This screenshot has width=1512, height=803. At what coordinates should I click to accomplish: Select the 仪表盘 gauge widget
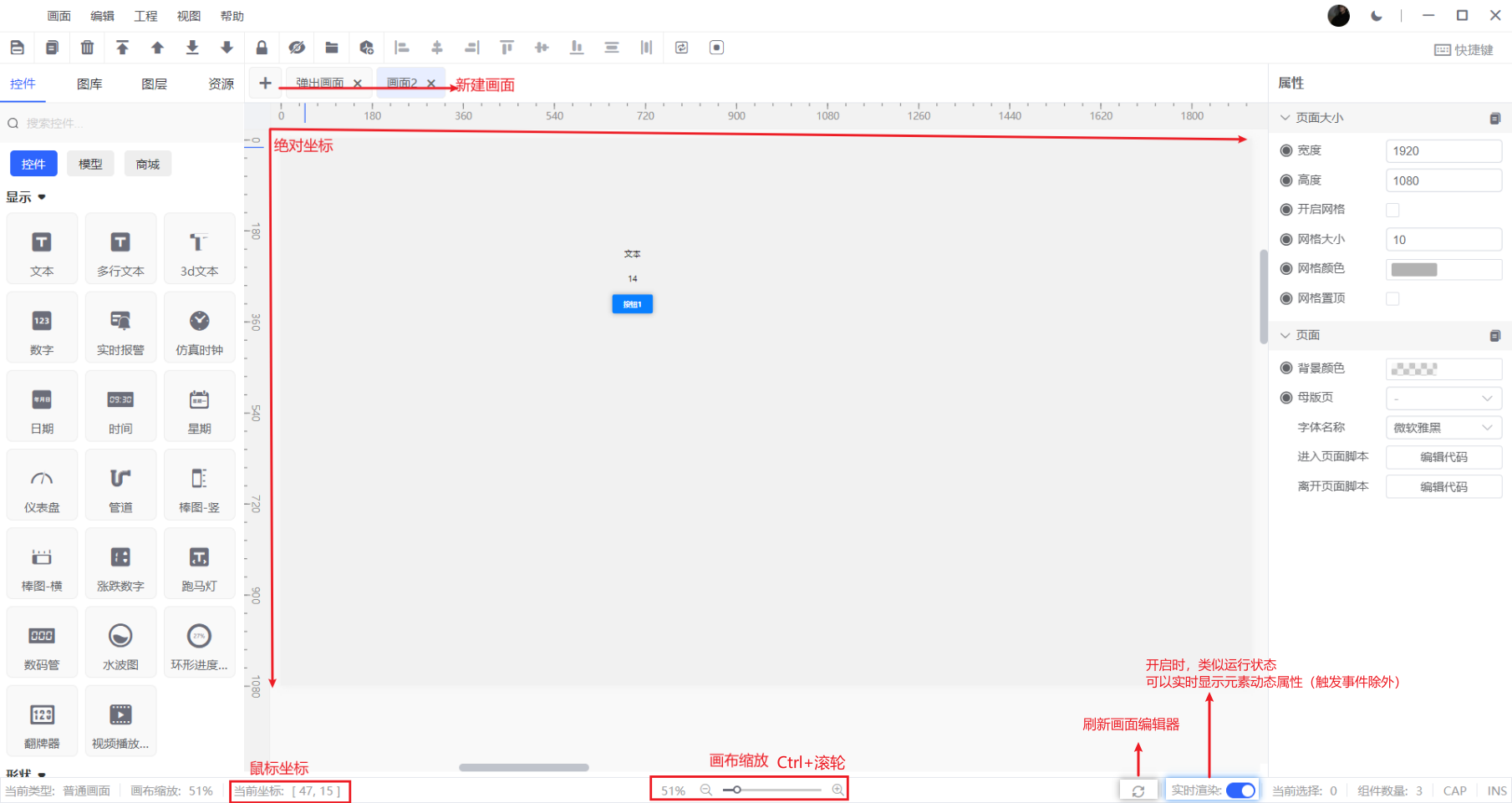point(42,485)
